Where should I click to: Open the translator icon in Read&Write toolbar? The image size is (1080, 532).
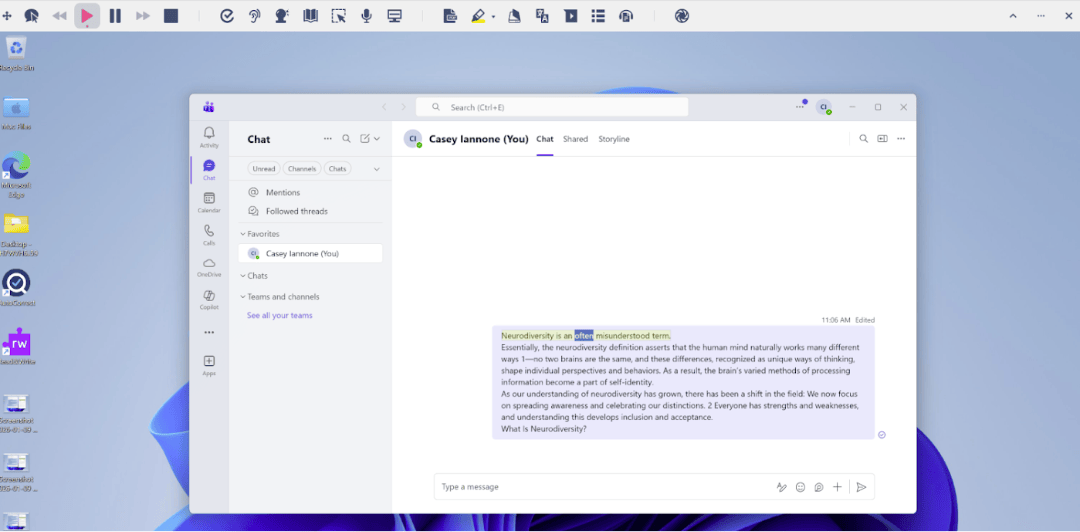click(x=542, y=16)
